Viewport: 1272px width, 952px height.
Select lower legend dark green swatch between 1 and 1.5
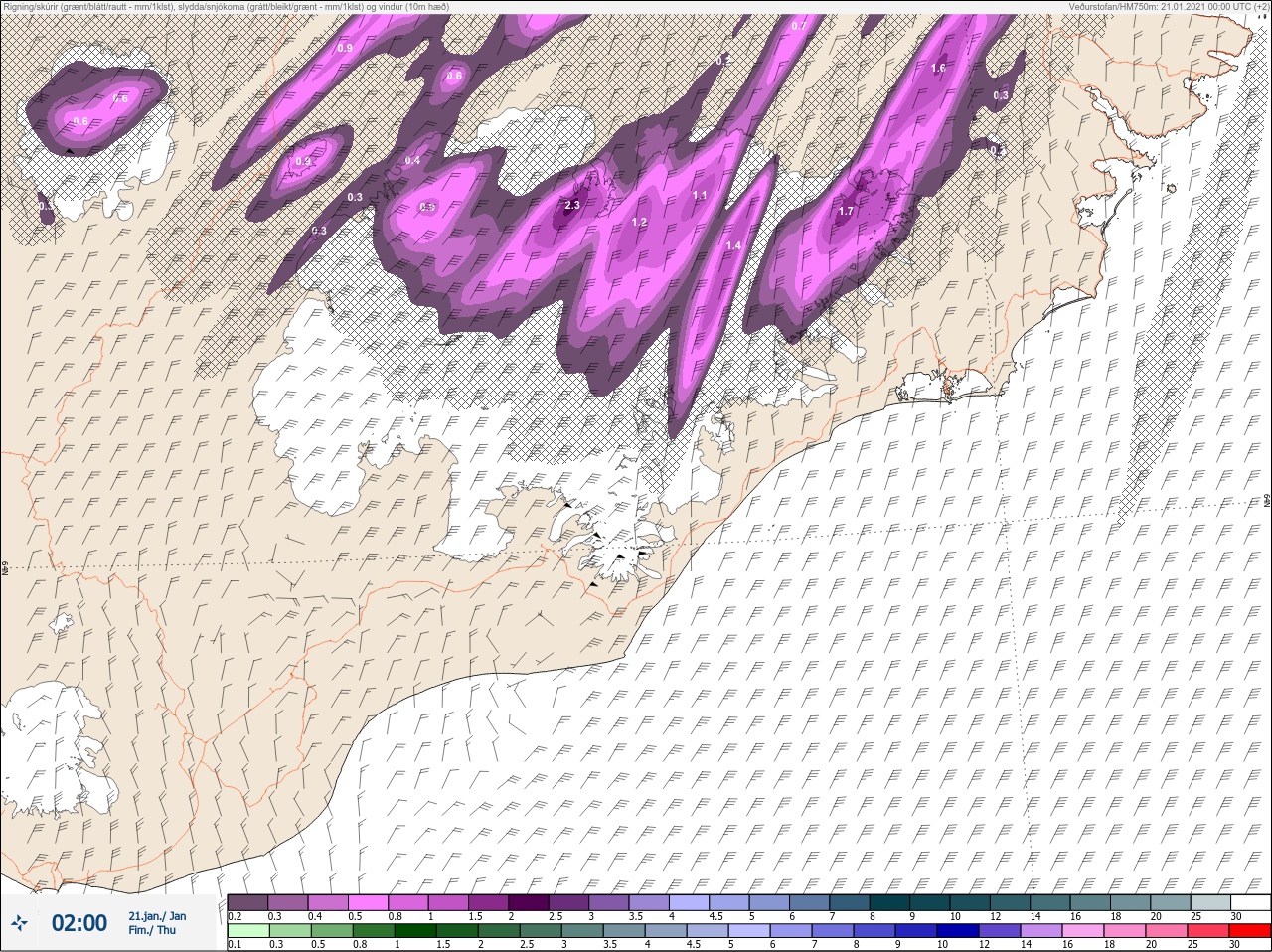click(x=414, y=930)
